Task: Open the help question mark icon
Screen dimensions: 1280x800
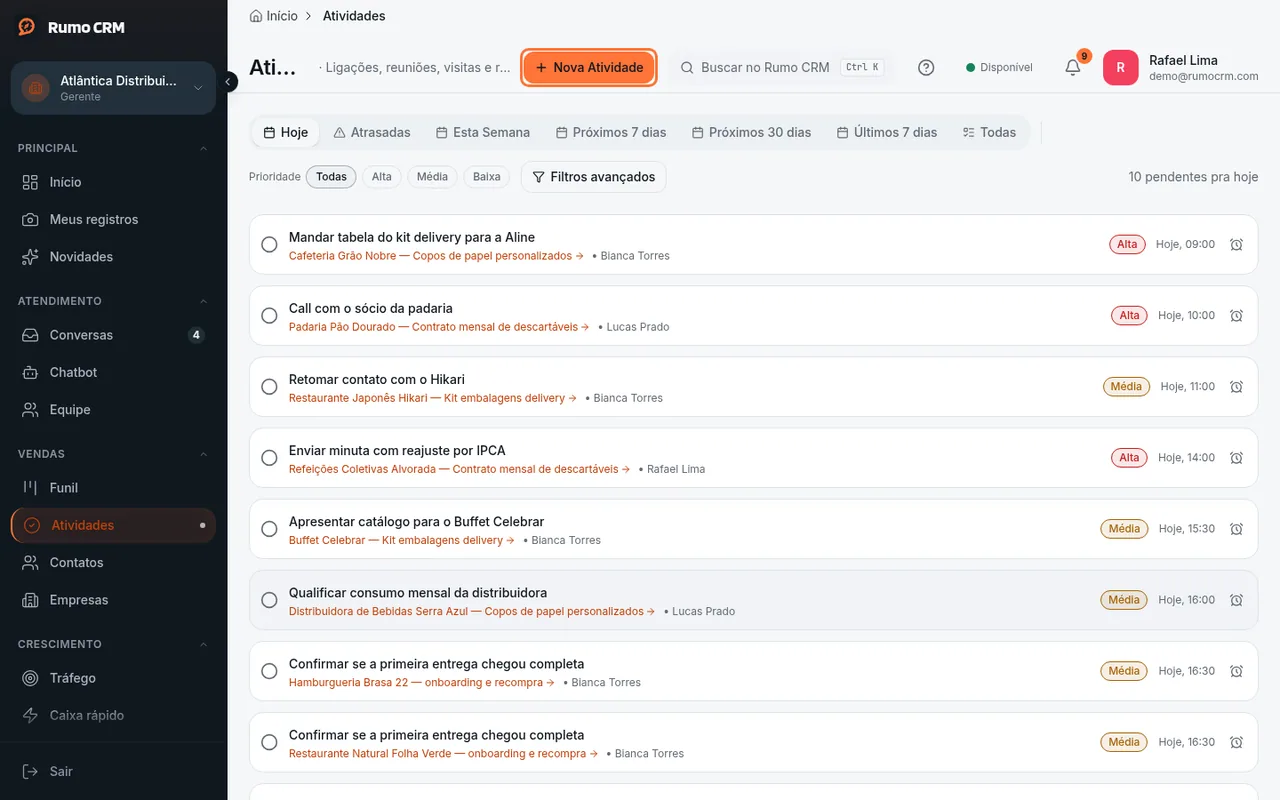Action: tap(926, 68)
